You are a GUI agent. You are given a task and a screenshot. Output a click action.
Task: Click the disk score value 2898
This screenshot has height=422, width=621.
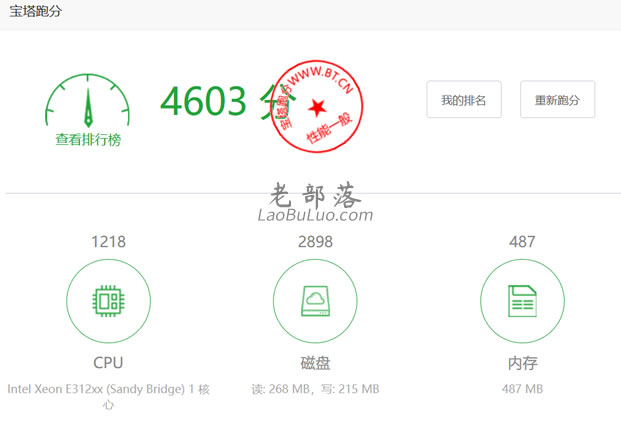315,241
